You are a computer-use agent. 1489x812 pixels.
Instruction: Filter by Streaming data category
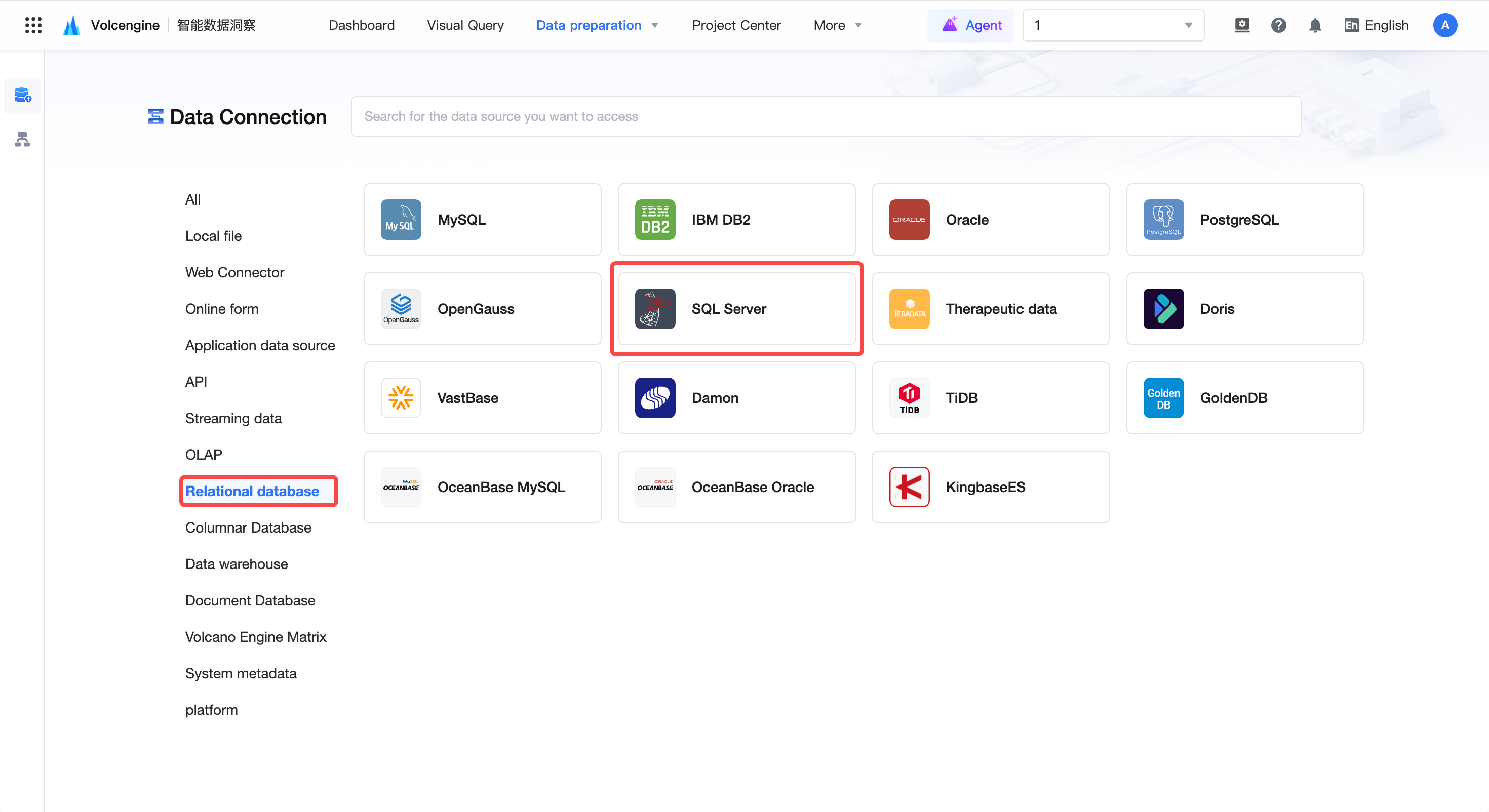tap(233, 418)
